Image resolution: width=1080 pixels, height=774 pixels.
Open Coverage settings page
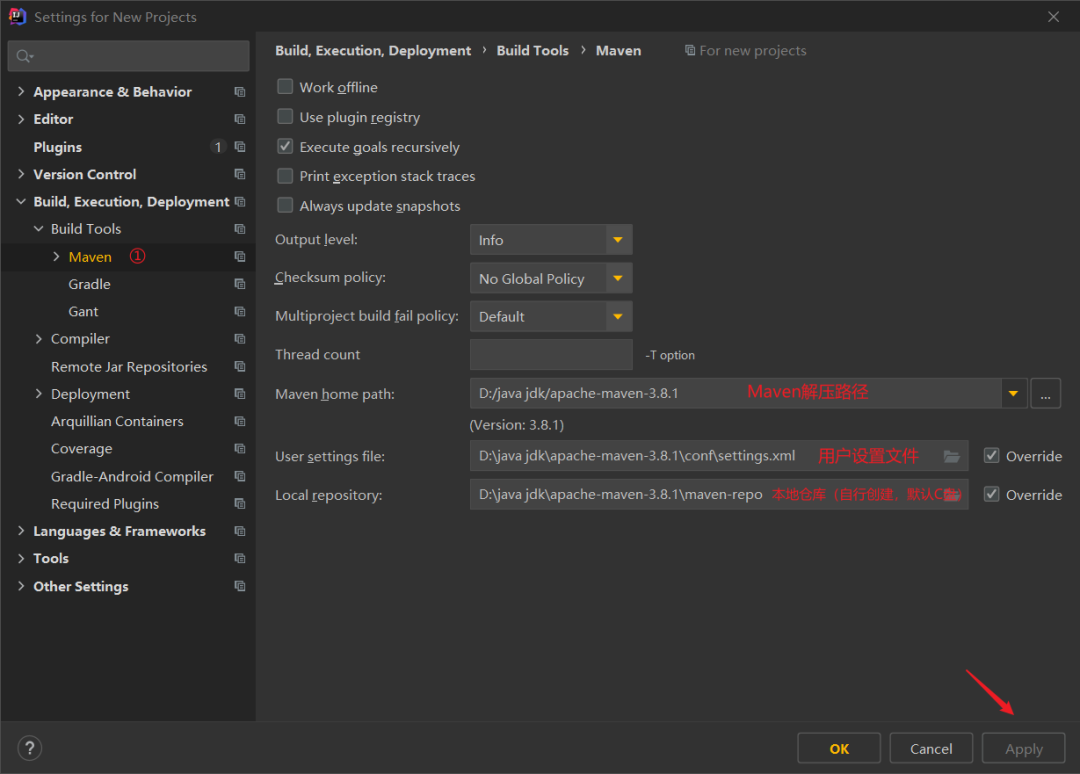81,448
